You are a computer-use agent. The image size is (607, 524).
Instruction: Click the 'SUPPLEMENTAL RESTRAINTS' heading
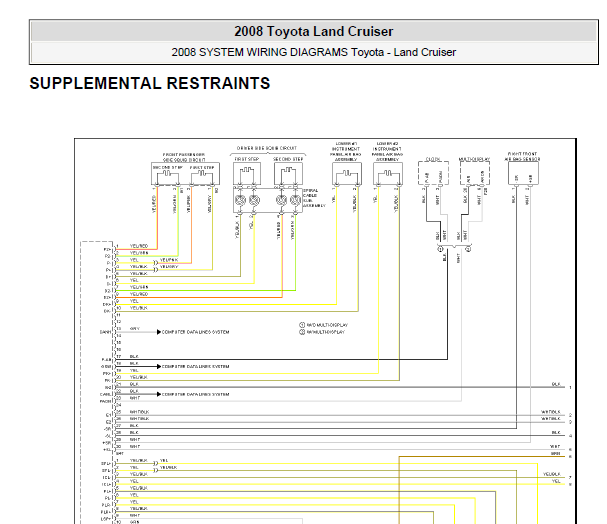[x=150, y=84]
